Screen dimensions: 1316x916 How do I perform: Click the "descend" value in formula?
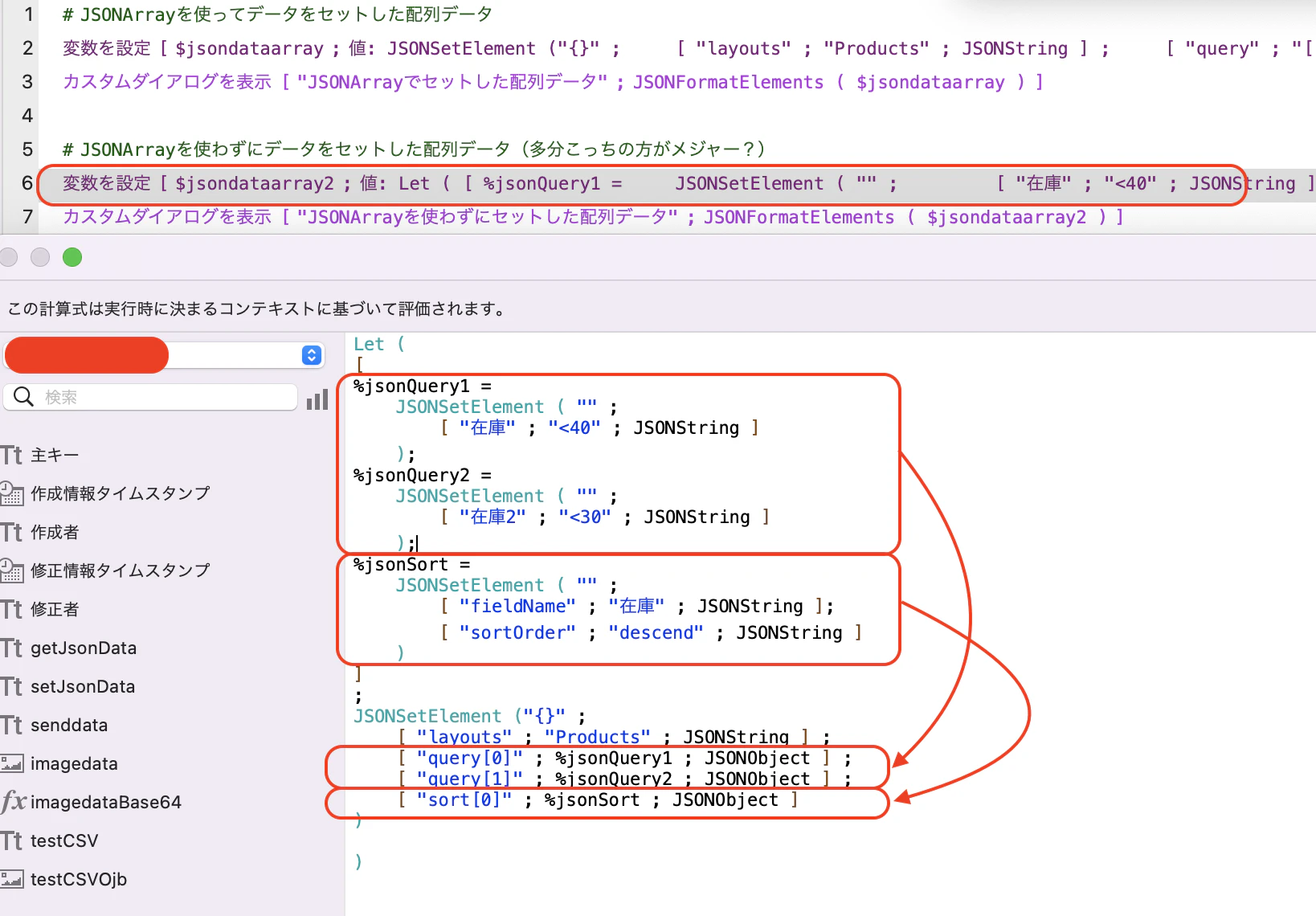click(656, 633)
